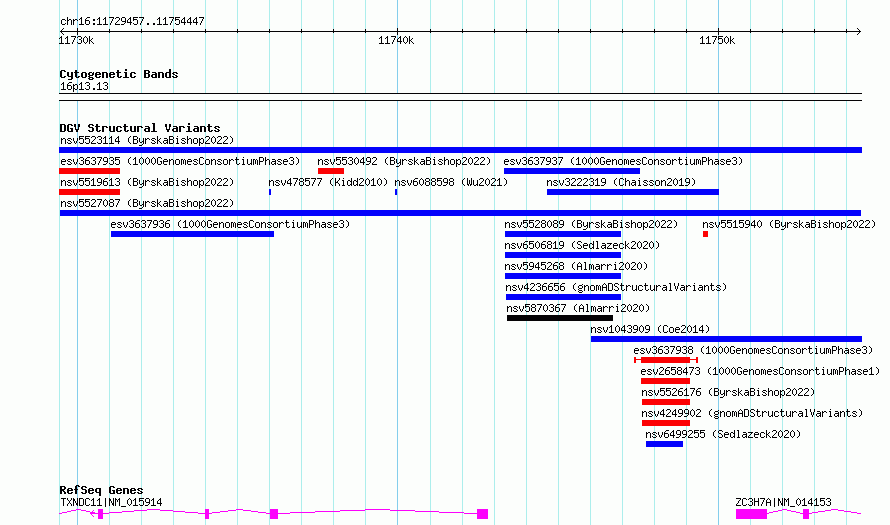Click the 11740k ruler tick label

click(396, 40)
